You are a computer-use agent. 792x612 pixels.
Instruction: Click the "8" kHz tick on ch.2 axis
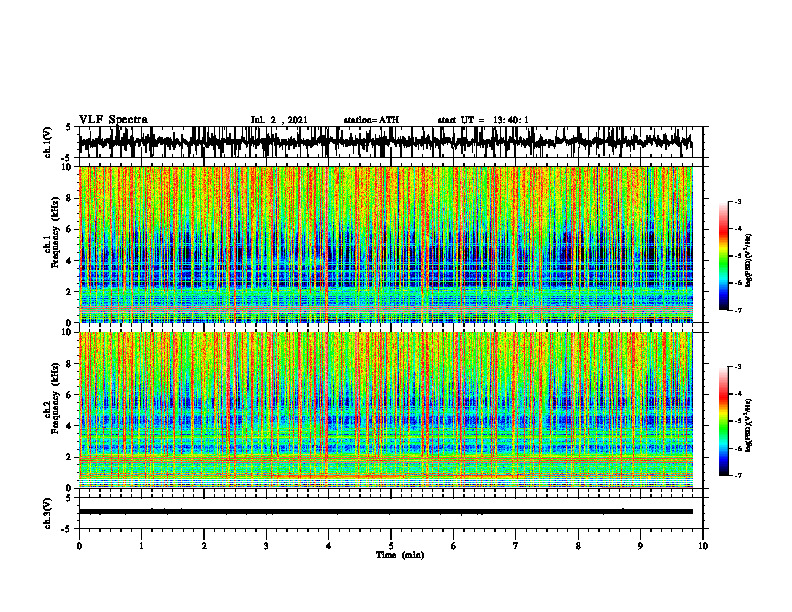pos(70,364)
